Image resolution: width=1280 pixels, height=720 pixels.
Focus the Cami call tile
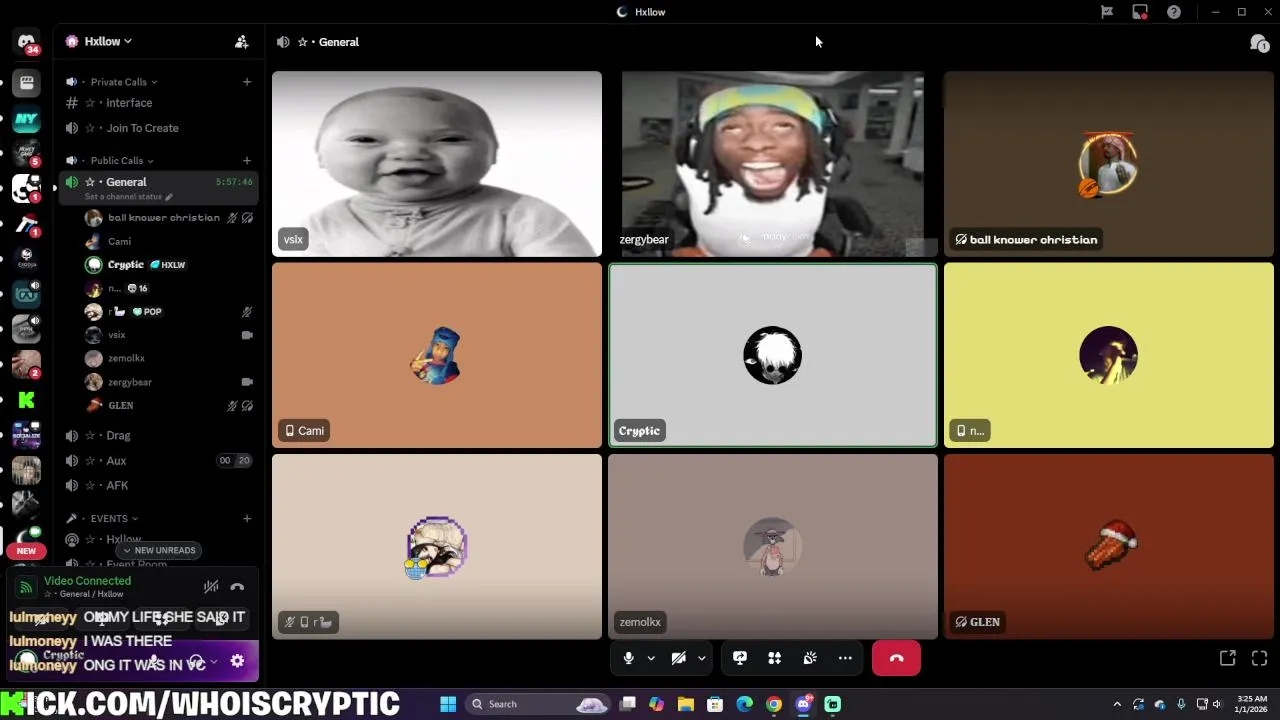(x=437, y=355)
